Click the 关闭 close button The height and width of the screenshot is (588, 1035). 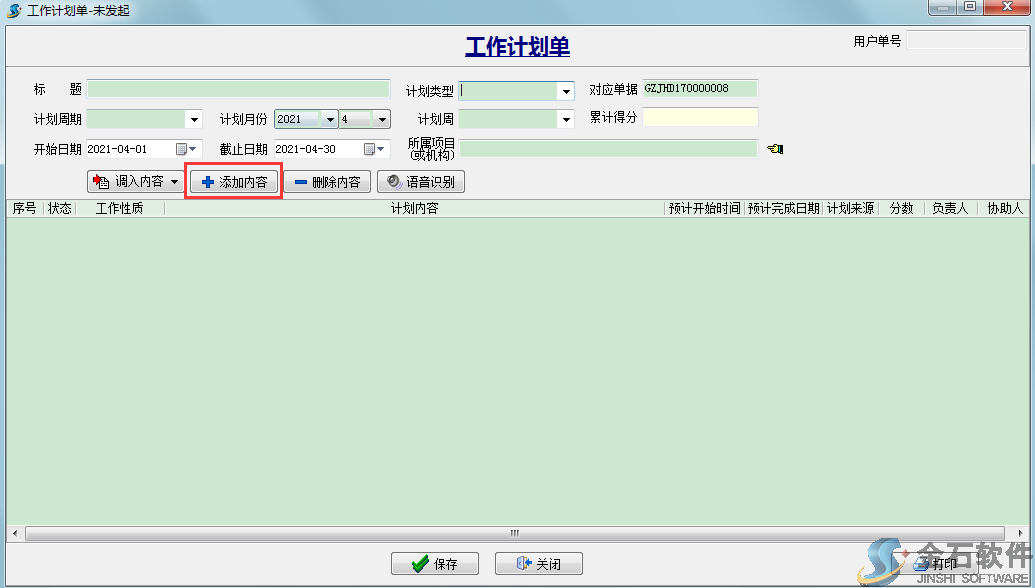538,563
